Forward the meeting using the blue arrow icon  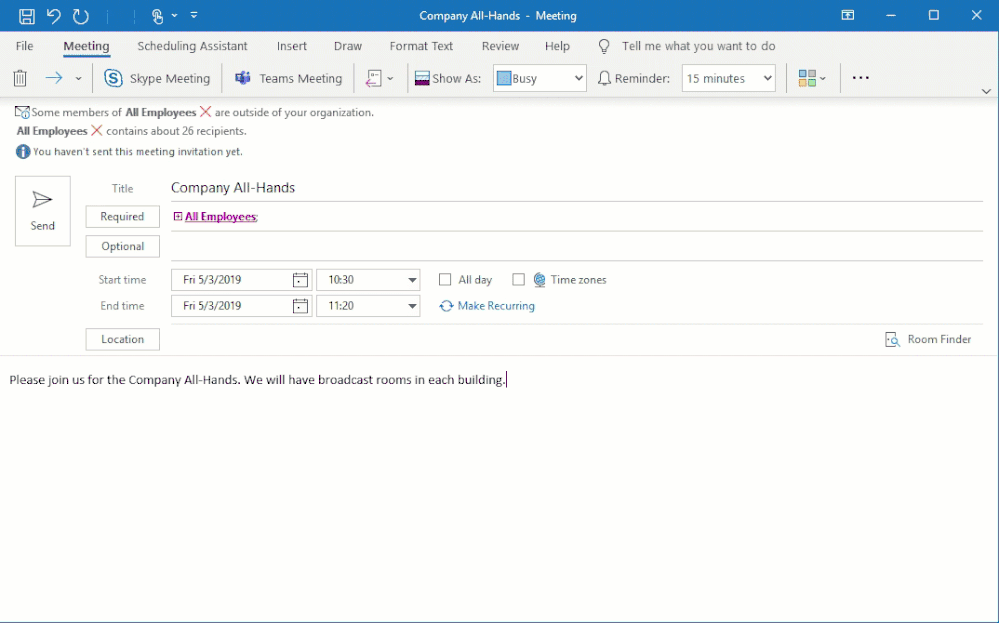(54, 78)
